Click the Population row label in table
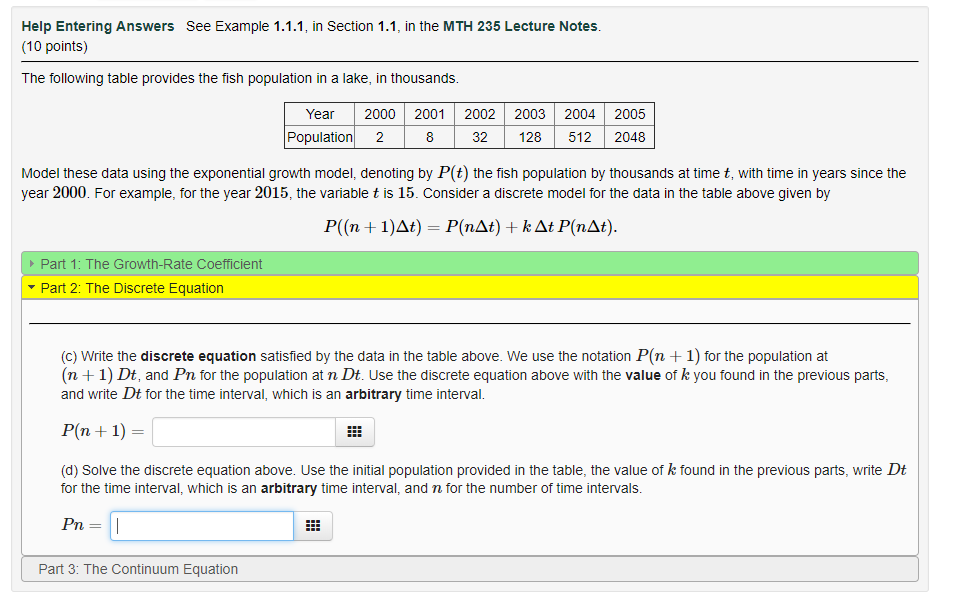The width and height of the screenshot is (953, 596). coord(318,135)
